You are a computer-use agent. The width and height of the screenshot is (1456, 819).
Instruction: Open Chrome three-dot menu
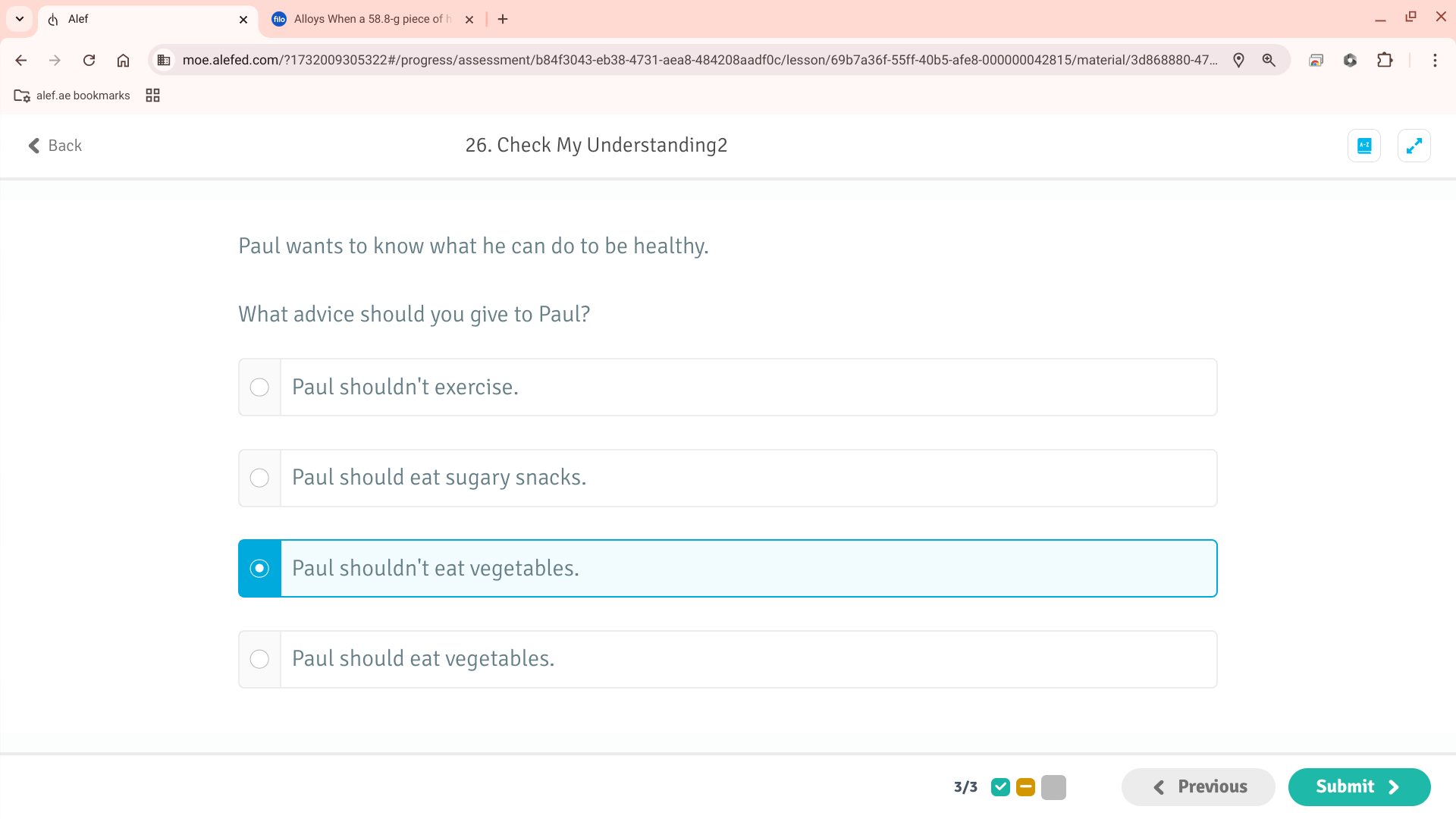click(1435, 60)
